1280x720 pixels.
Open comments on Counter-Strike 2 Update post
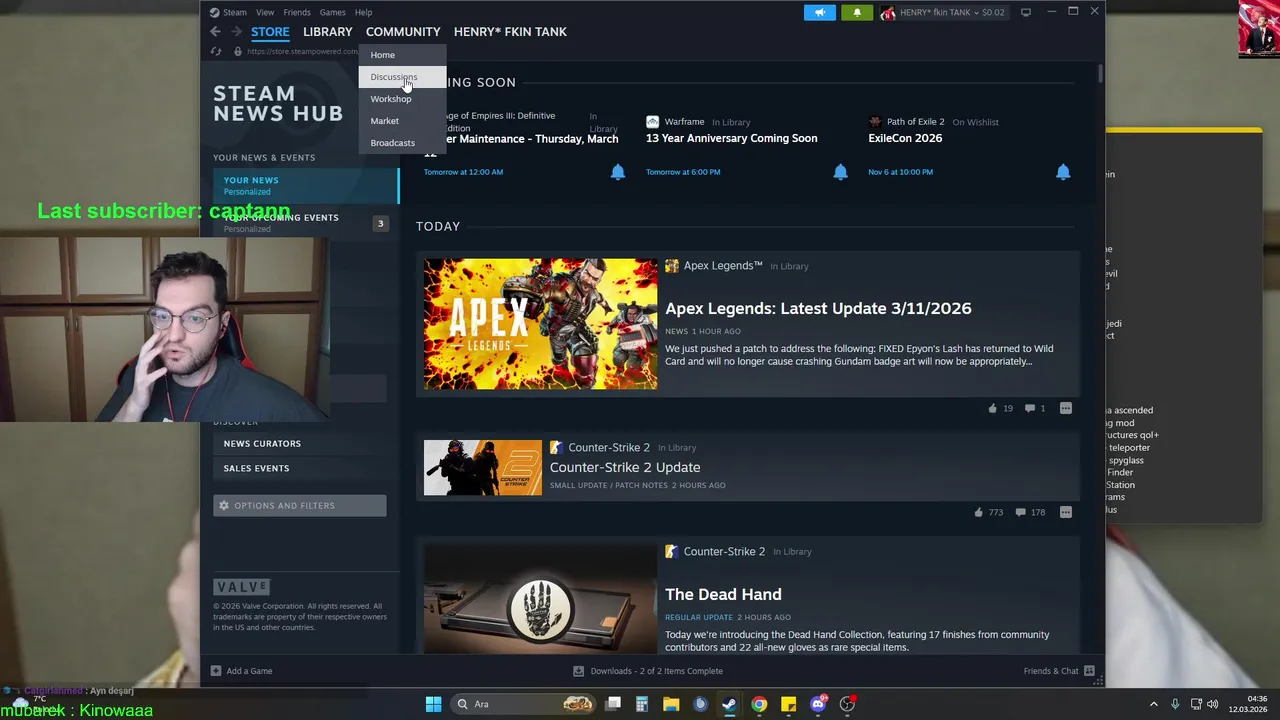(x=1020, y=512)
